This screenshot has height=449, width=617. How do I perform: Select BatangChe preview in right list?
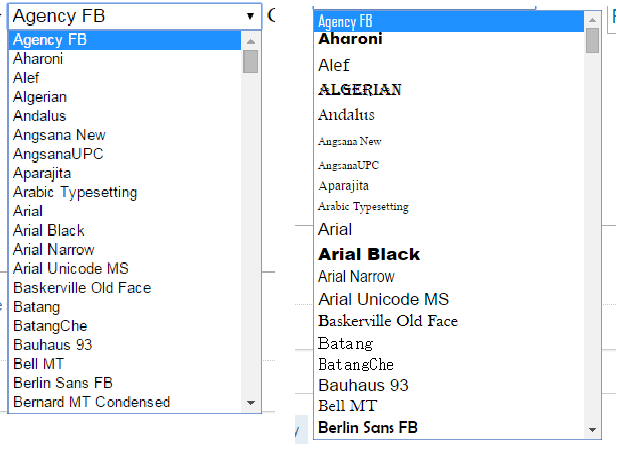(x=356, y=364)
